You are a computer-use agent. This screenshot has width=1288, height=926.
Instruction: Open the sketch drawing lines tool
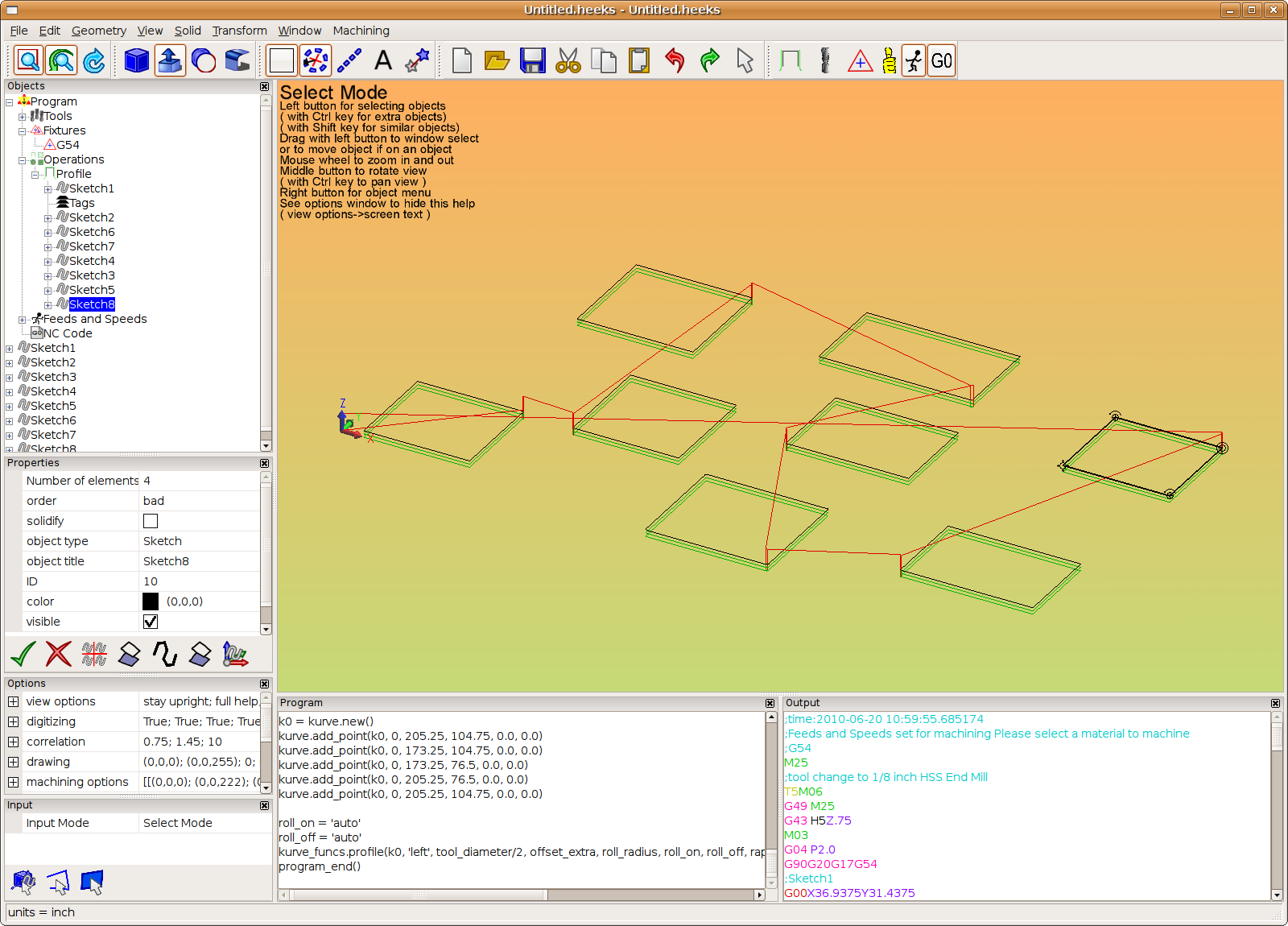(x=349, y=60)
